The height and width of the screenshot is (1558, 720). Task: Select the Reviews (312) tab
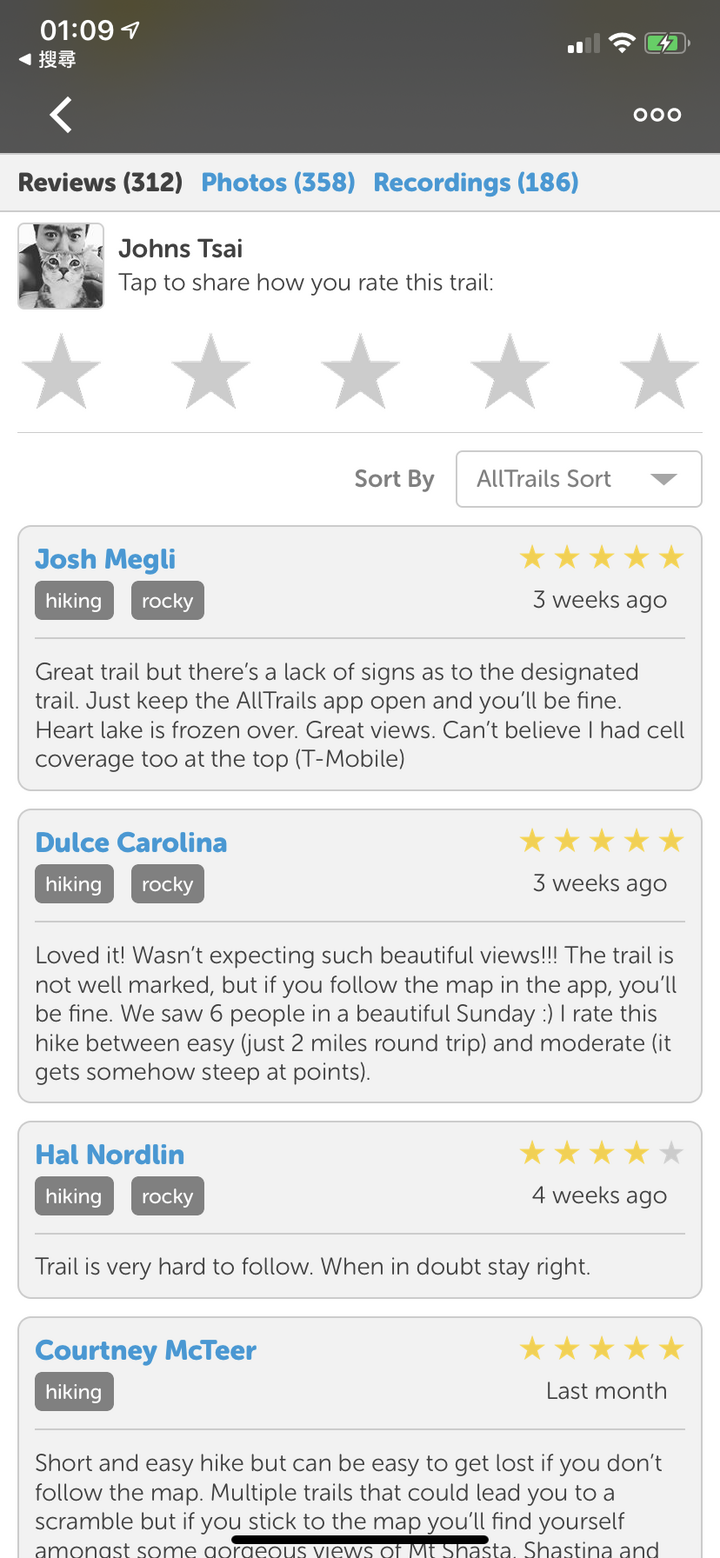(x=100, y=182)
